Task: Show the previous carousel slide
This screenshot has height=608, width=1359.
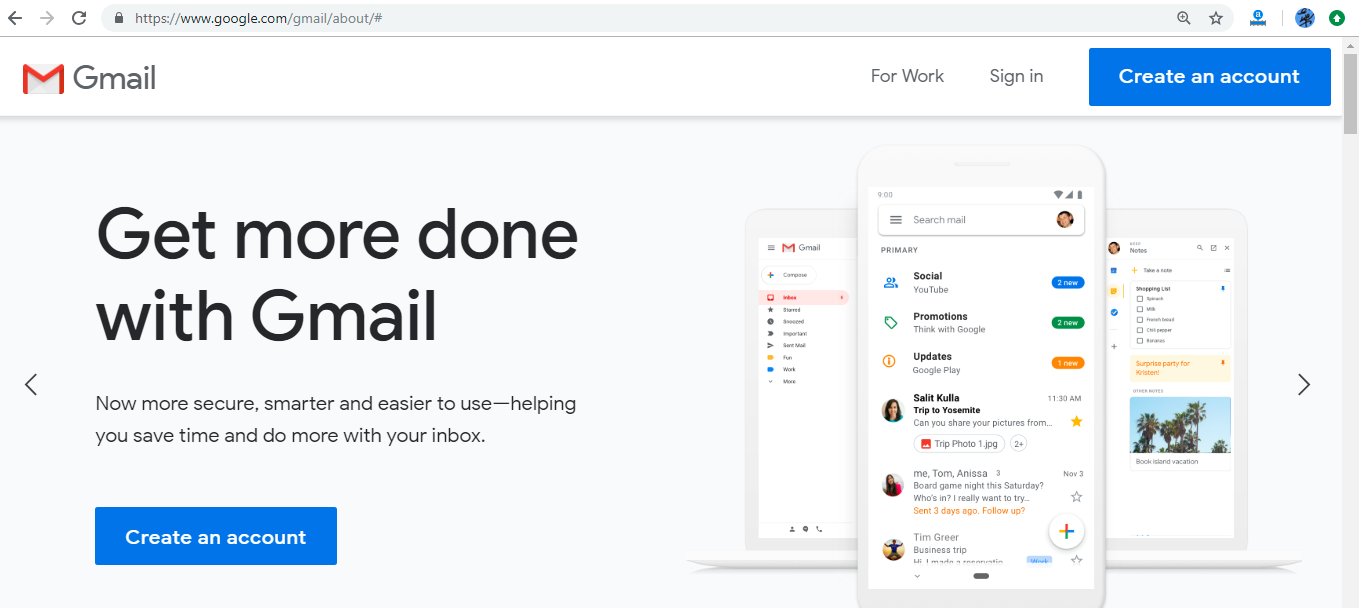Action: [31, 384]
